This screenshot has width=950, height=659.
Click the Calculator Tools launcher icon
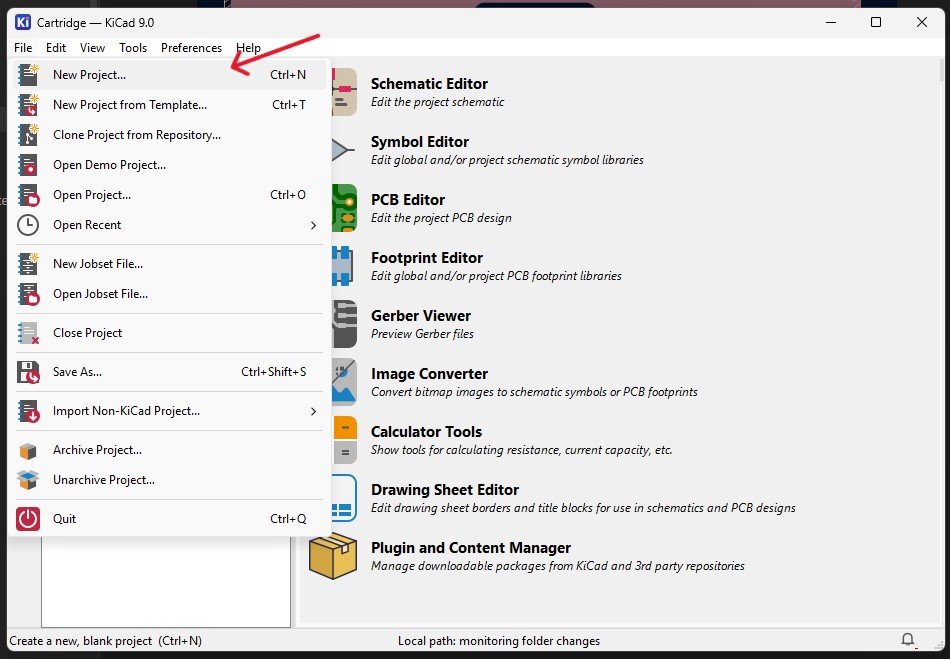pyautogui.click(x=344, y=440)
